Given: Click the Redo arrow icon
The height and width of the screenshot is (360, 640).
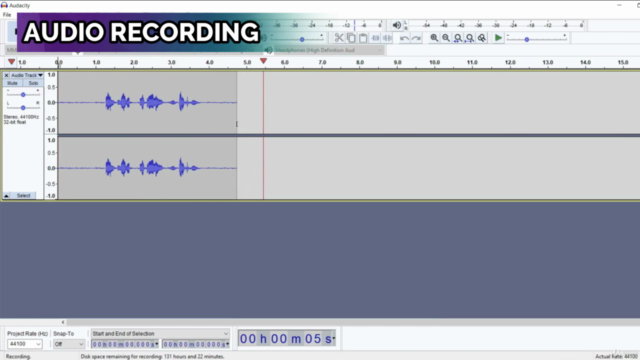Looking at the screenshot, I should coord(416,38).
